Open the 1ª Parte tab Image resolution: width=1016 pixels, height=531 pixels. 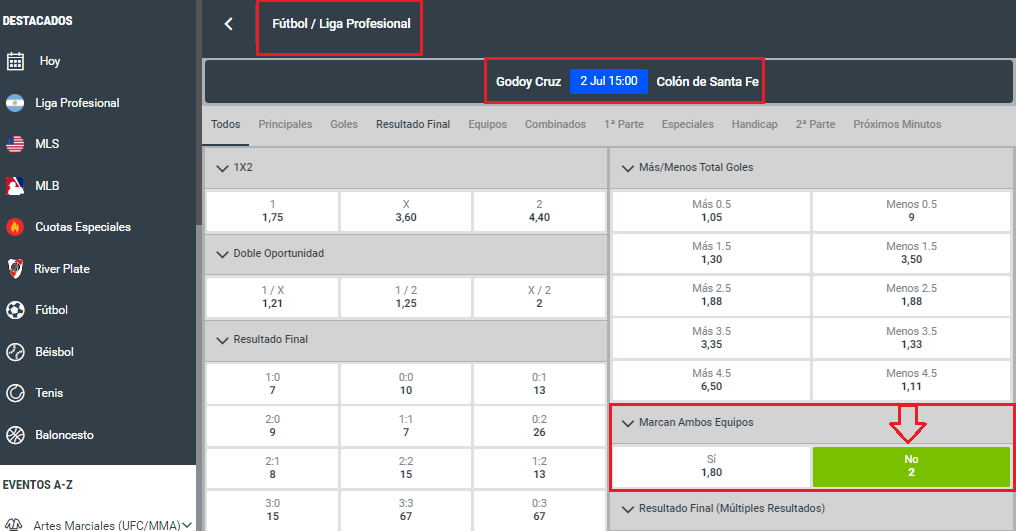(623, 124)
